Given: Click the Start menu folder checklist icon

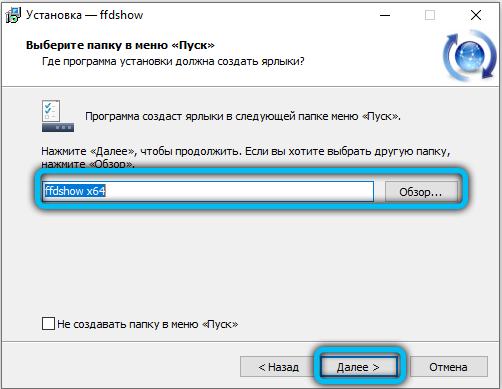Looking at the screenshot, I should 58,116.
